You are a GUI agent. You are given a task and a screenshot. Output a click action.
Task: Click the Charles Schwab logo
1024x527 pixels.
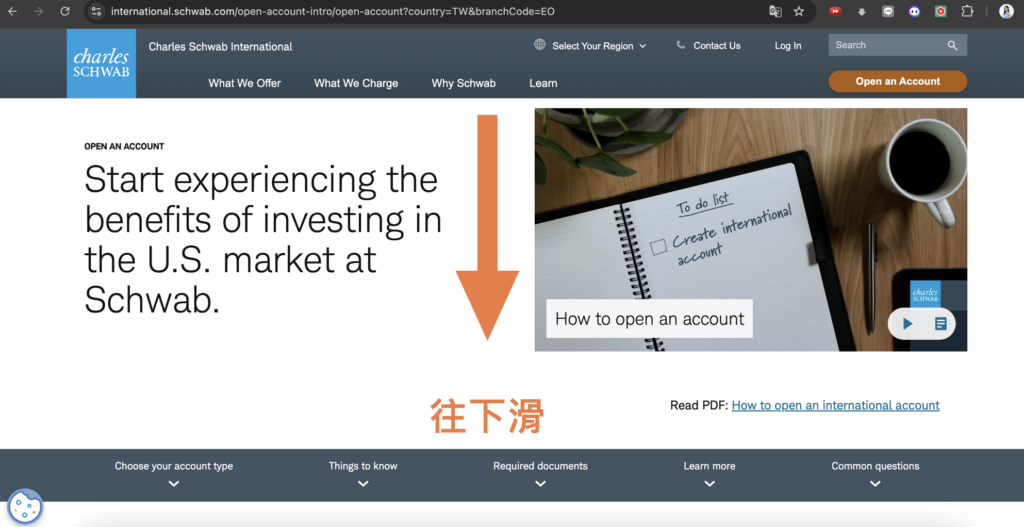click(101, 63)
